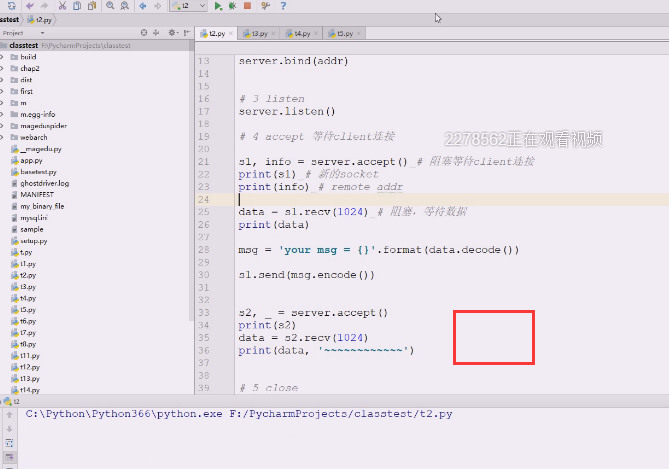The height and width of the screenshot is (469, 669).
Task: Switch to the t4.py editor tab
Action: coord(302,33)
